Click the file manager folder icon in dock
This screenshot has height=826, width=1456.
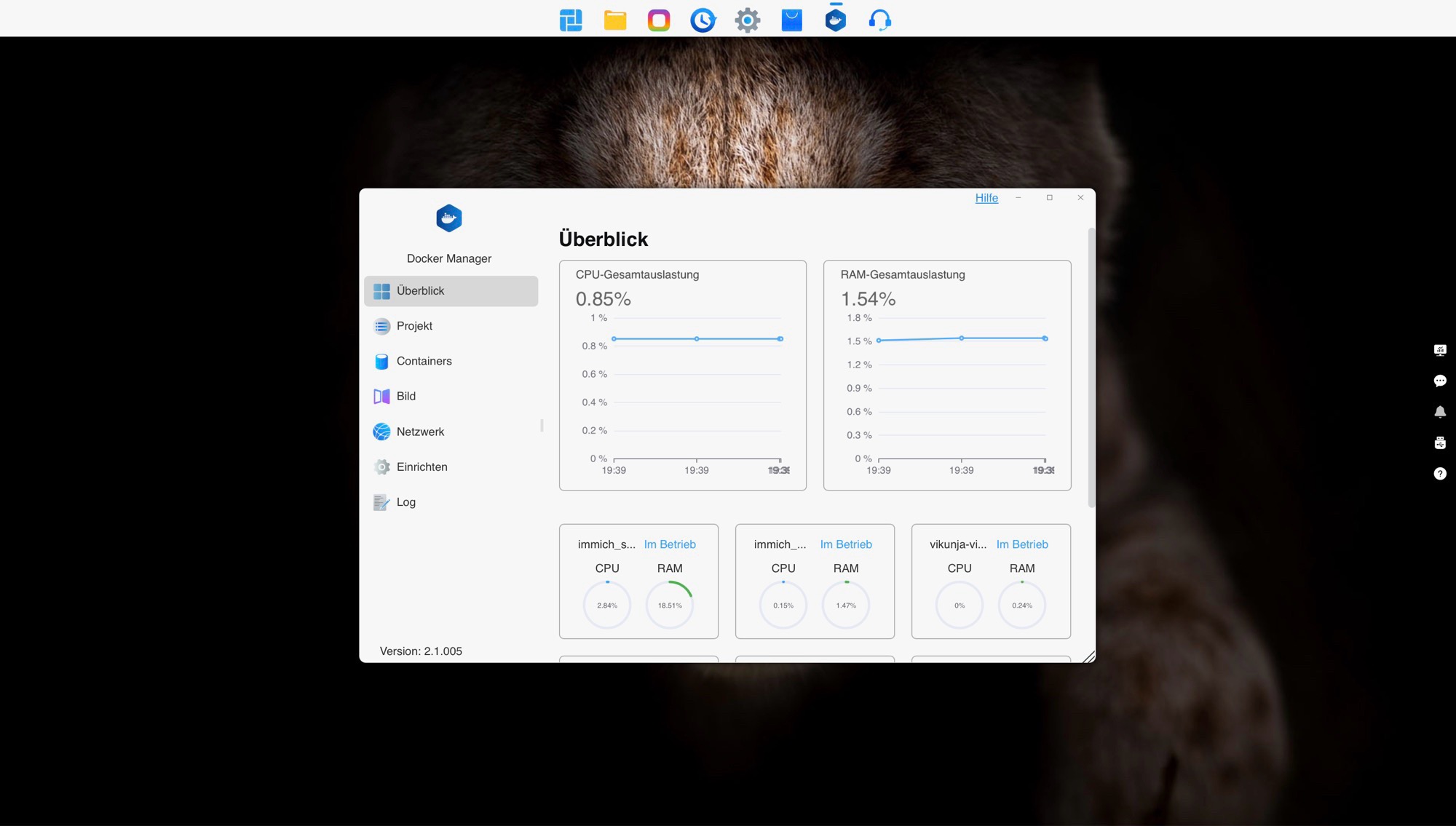coord(615,20)
